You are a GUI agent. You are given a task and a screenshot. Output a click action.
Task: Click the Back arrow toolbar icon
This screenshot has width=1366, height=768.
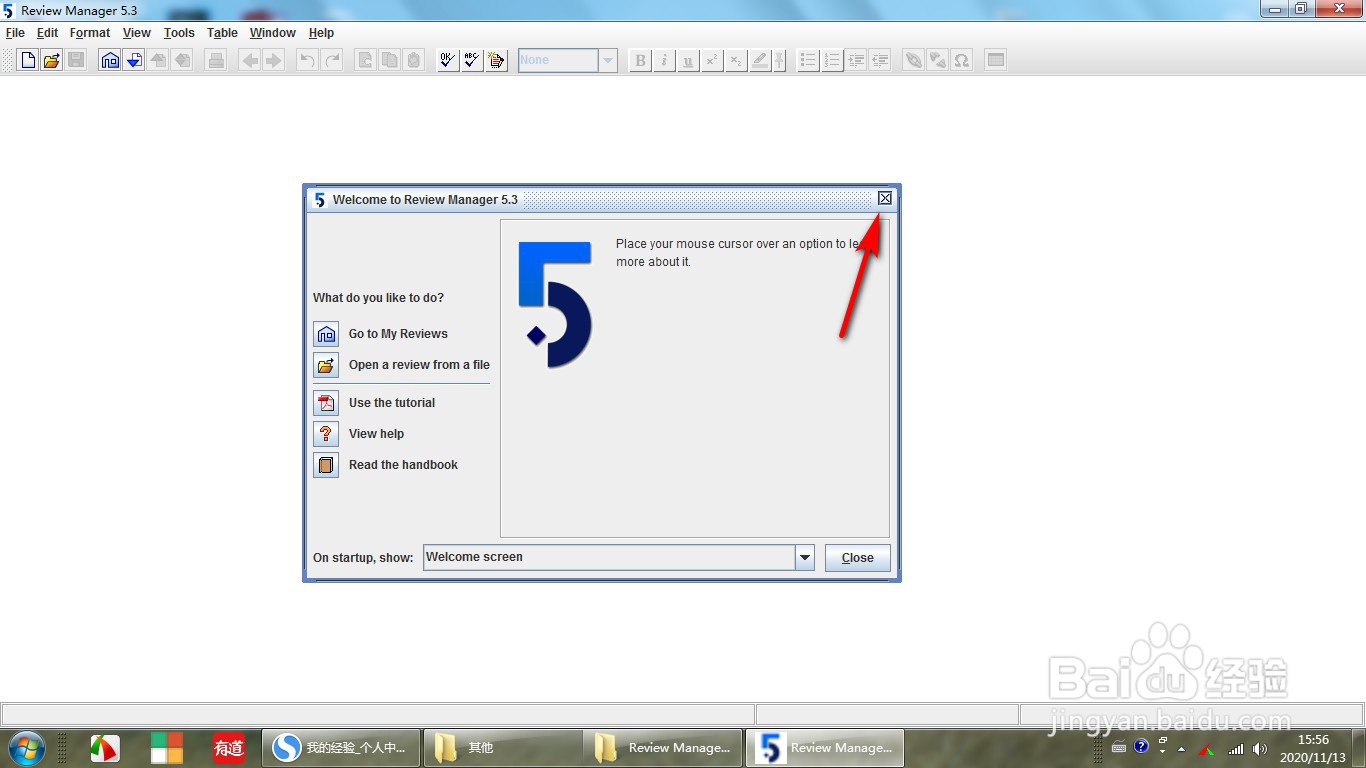pyautogui.click(x=250, y=60)
